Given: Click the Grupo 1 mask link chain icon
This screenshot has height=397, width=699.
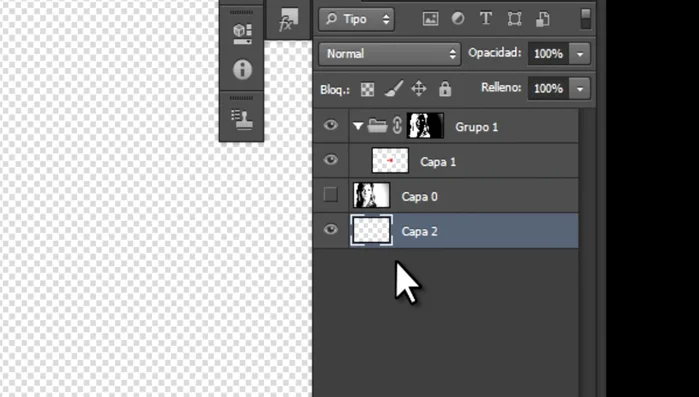Looking at the screenshot, I should coord(397,126).
